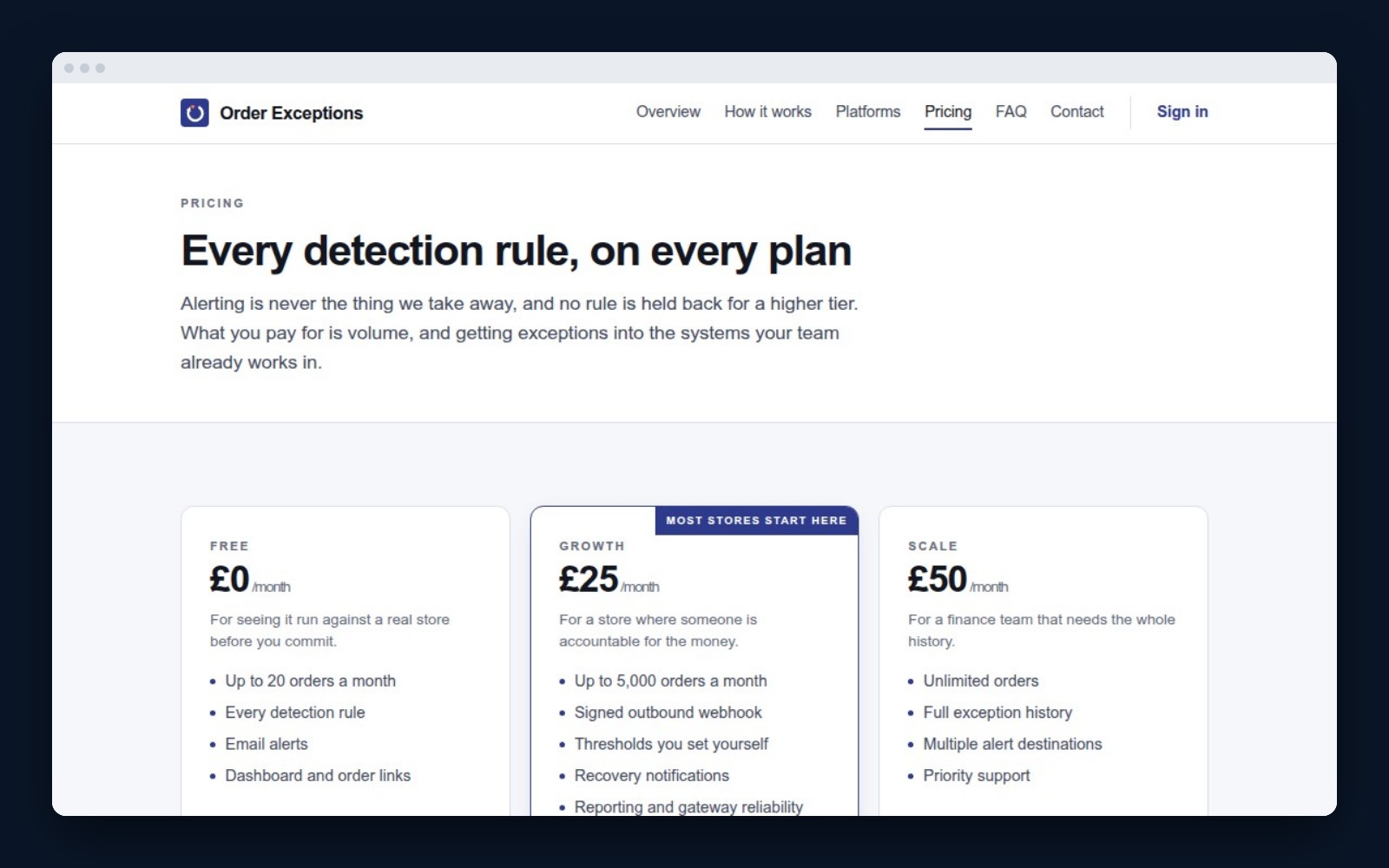The height and width of the screenshot is (868, 1389).
Task: Click the FREE plan label
Action: coord(229,546)
